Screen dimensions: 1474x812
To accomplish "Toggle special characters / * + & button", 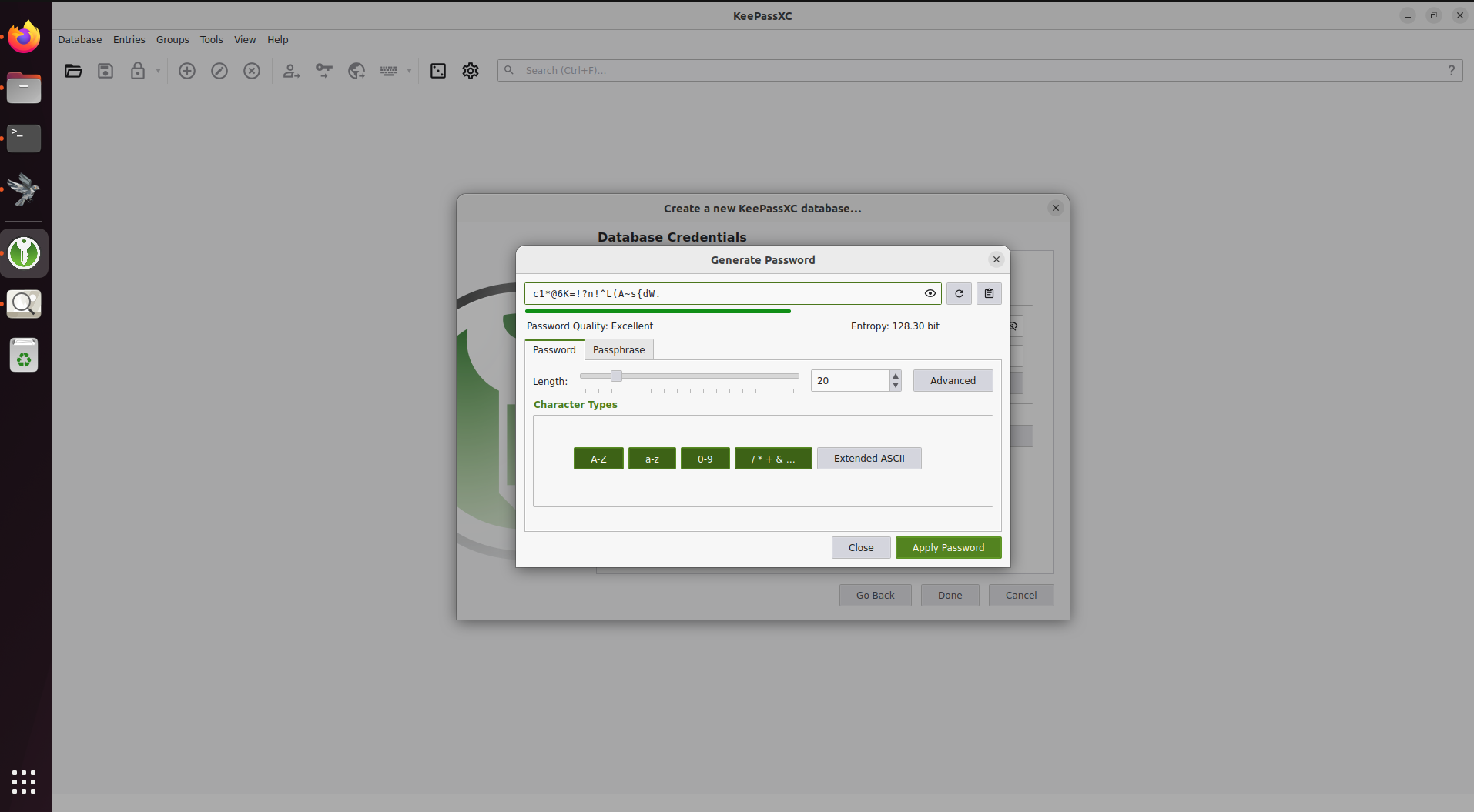I will 773,459.
